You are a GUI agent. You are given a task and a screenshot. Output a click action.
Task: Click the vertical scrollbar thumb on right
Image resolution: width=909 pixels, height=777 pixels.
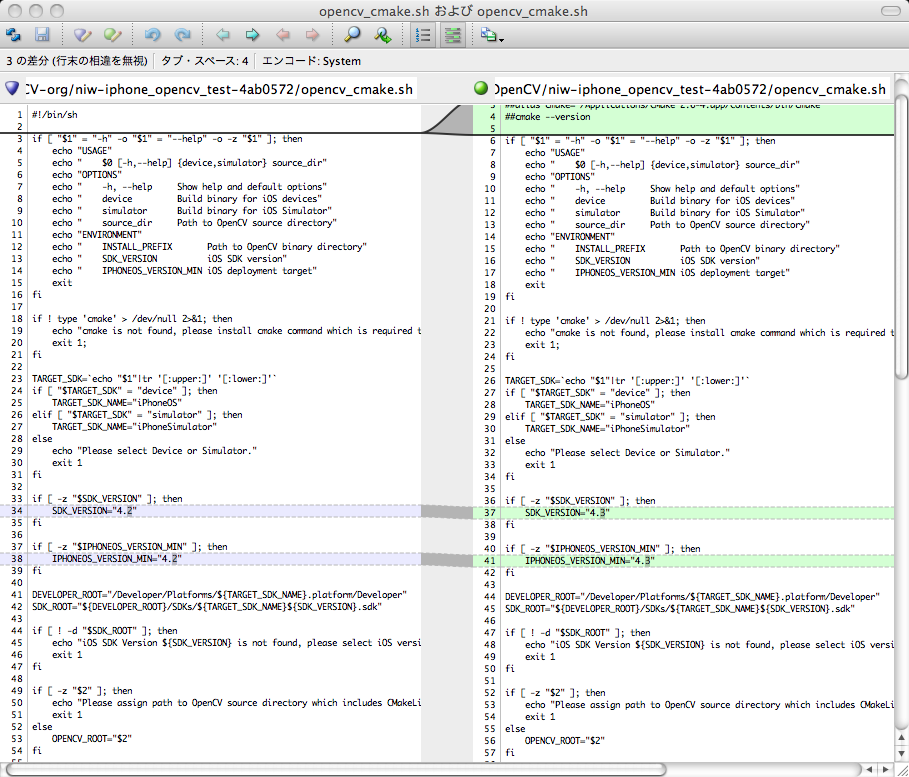coord(901,237)
